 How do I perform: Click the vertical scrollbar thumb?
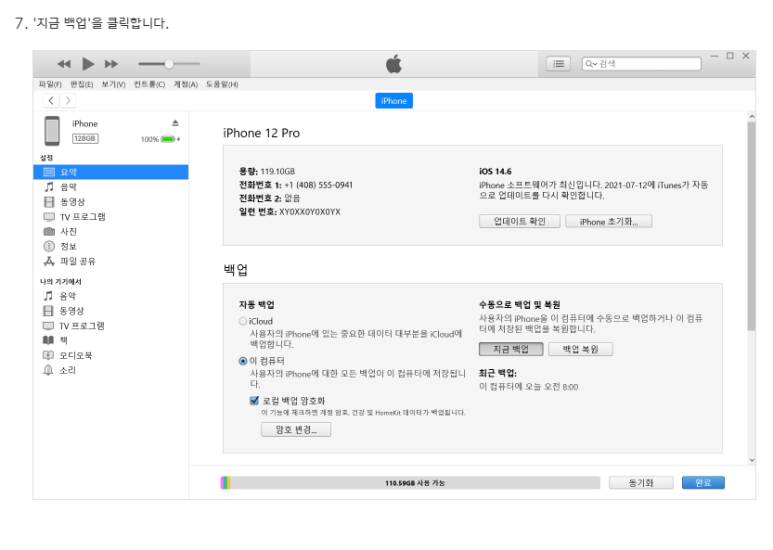coord(751,226)
